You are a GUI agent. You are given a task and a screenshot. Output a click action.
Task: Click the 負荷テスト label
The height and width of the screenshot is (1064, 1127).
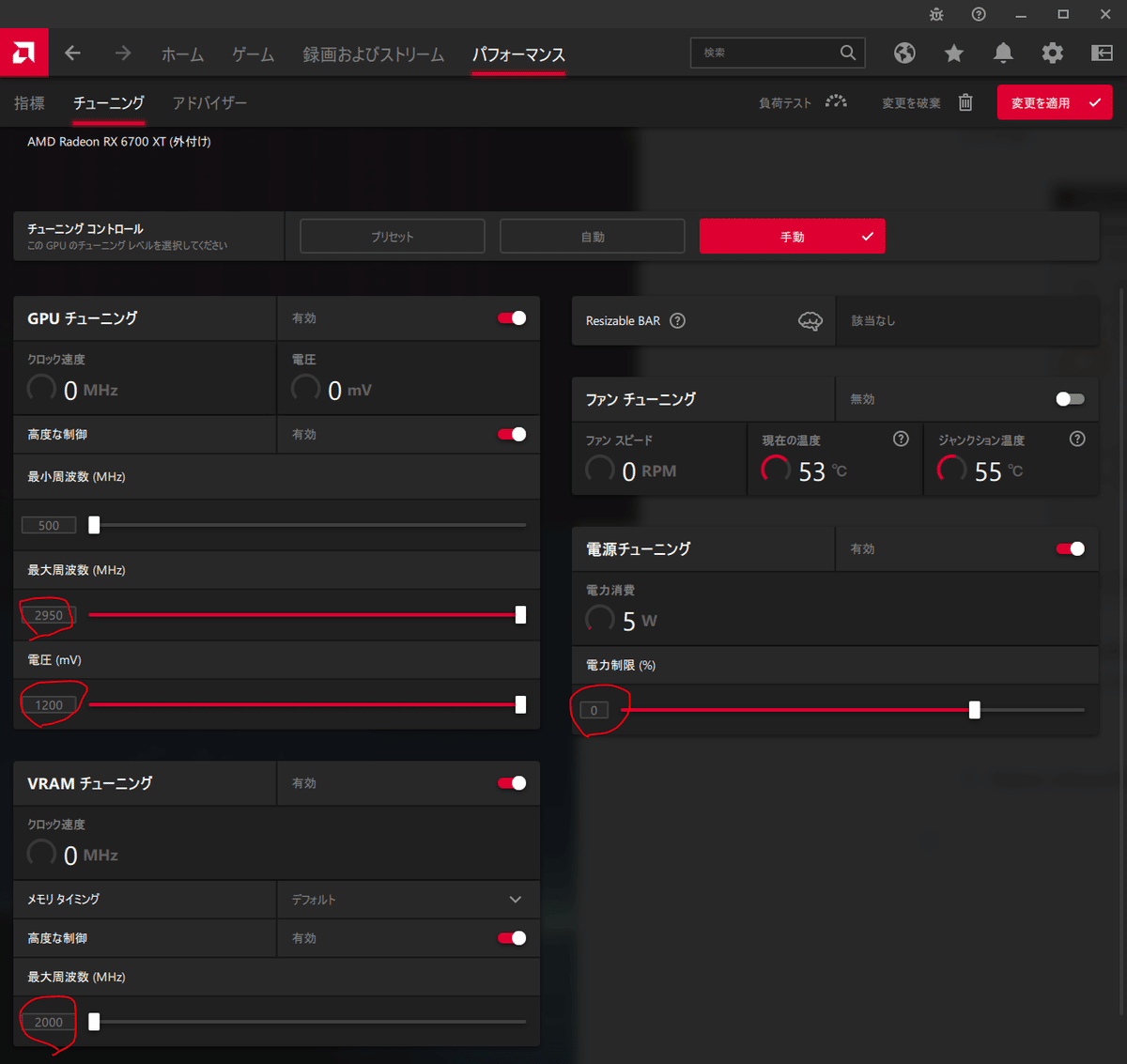pyautogui.click(x=785, y=103)
